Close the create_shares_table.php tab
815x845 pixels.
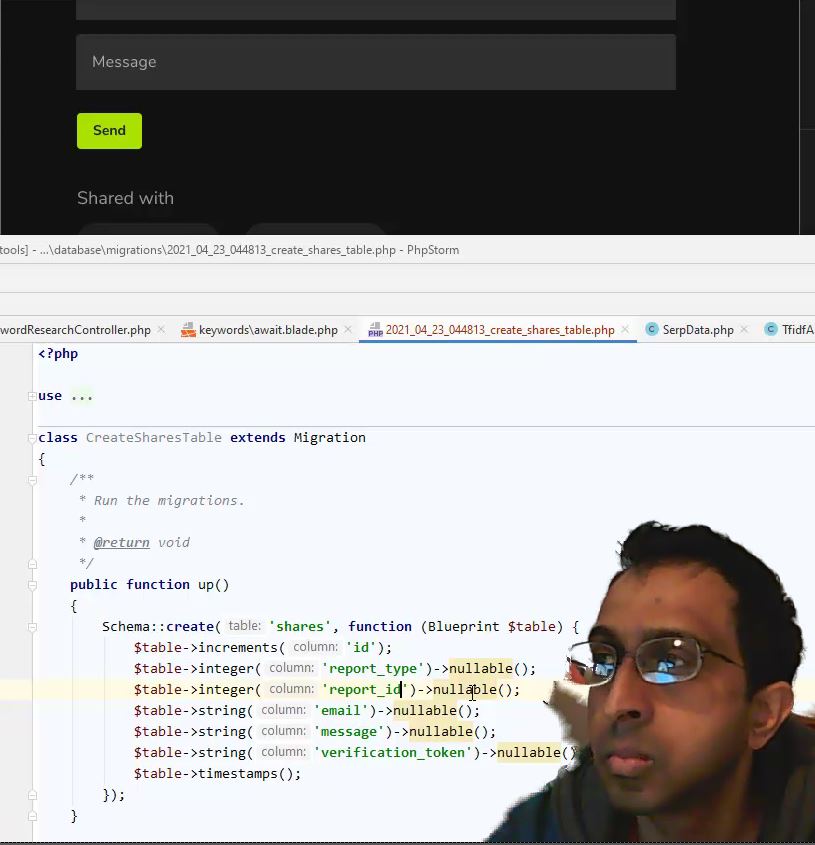[625, 329]
